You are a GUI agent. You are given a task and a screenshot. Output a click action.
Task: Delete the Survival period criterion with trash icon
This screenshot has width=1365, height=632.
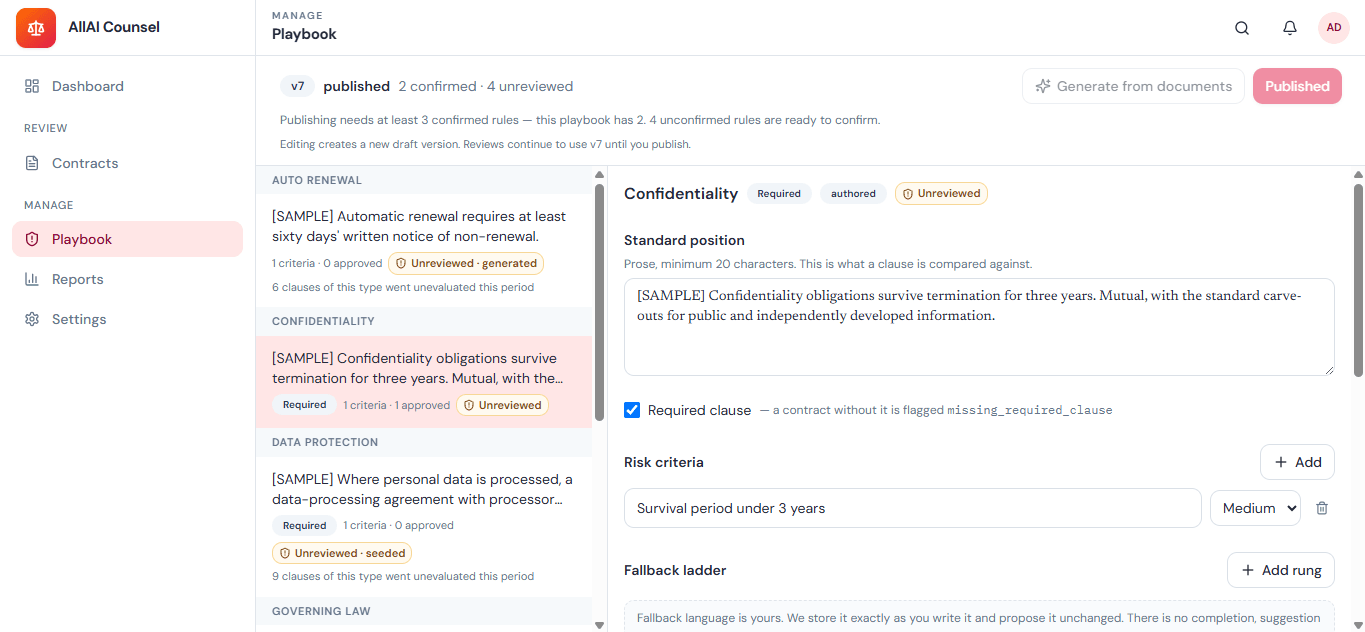coord(1322,508)
